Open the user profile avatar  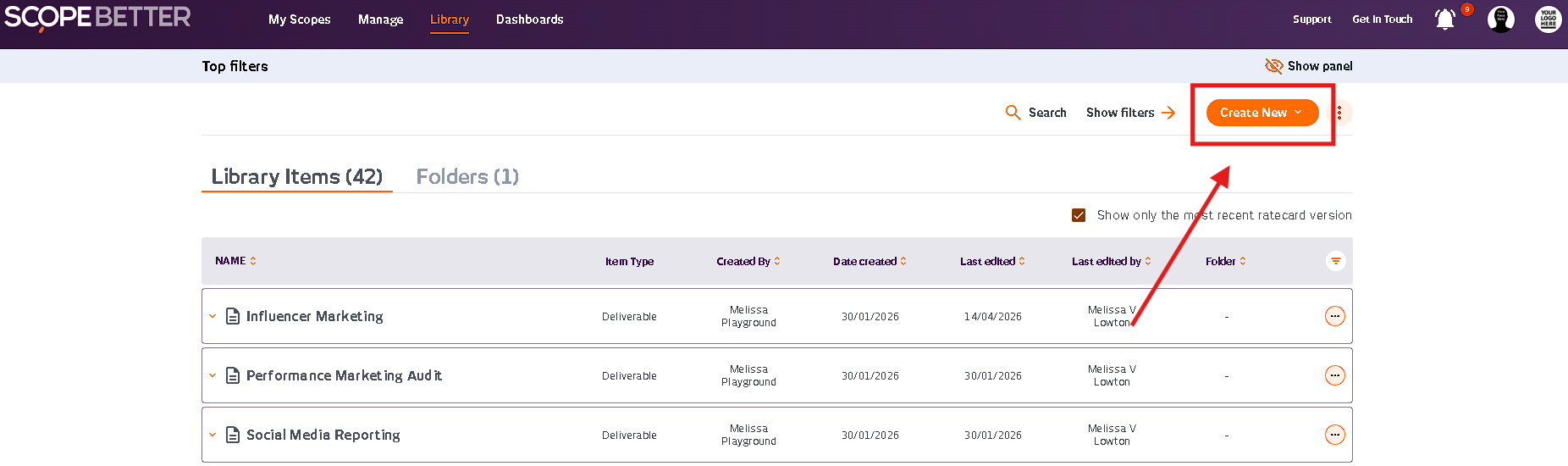pos(1500,19)
